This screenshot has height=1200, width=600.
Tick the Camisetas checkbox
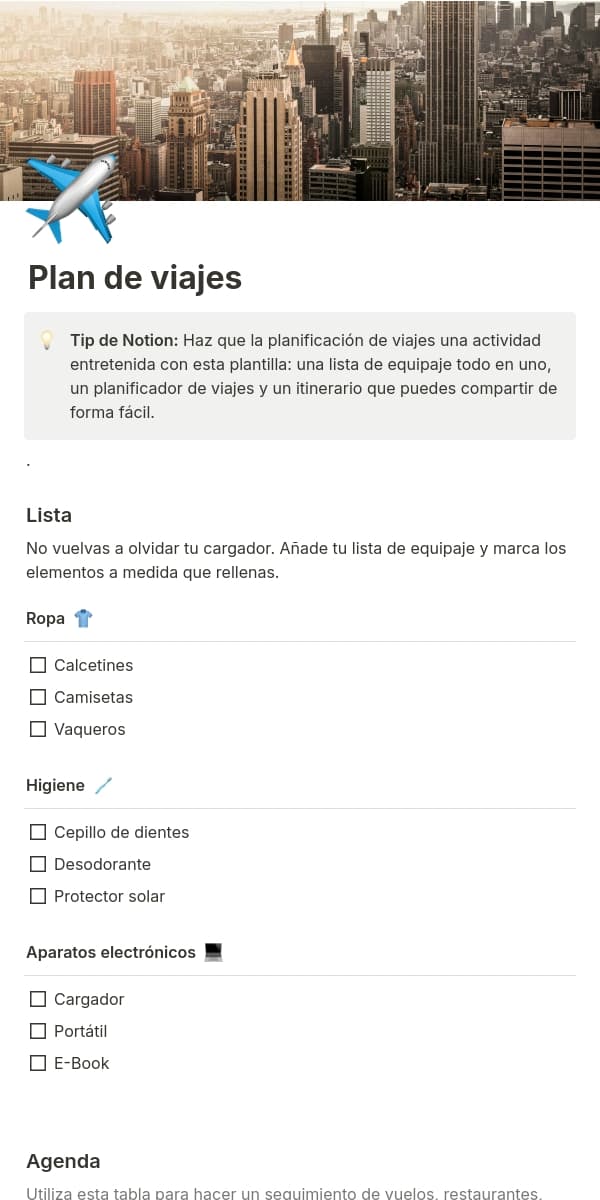pyautogui.click(x=38, y=697)
